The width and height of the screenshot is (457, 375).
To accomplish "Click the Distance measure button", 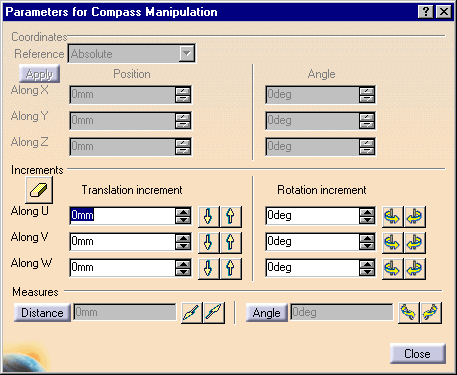I will 42,313.
